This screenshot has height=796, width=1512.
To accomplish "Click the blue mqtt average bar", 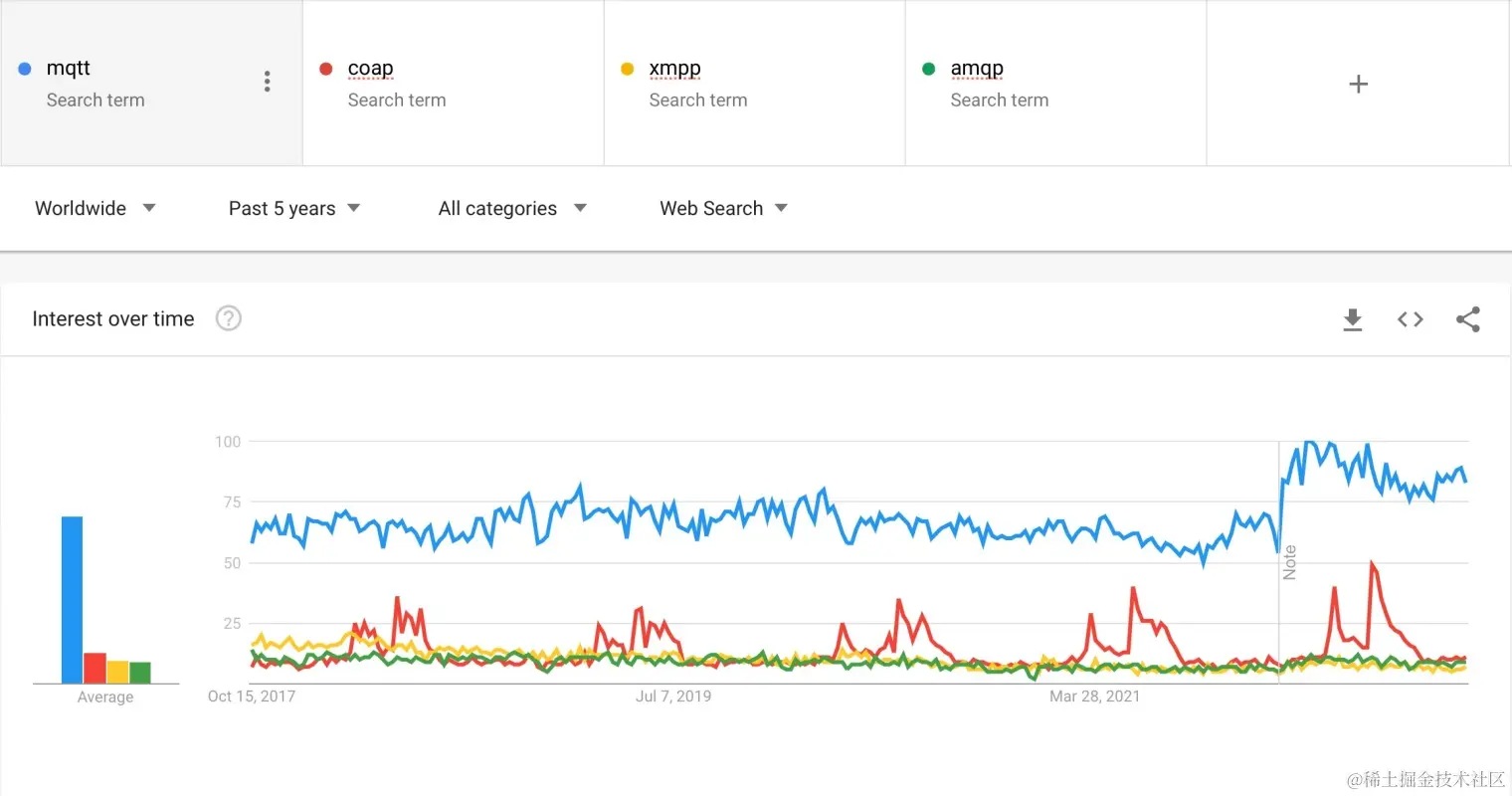I will [72, 599].
